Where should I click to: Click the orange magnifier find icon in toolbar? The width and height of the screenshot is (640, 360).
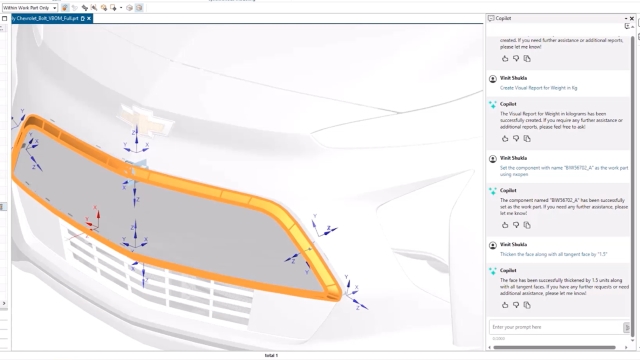pos(104,8)
